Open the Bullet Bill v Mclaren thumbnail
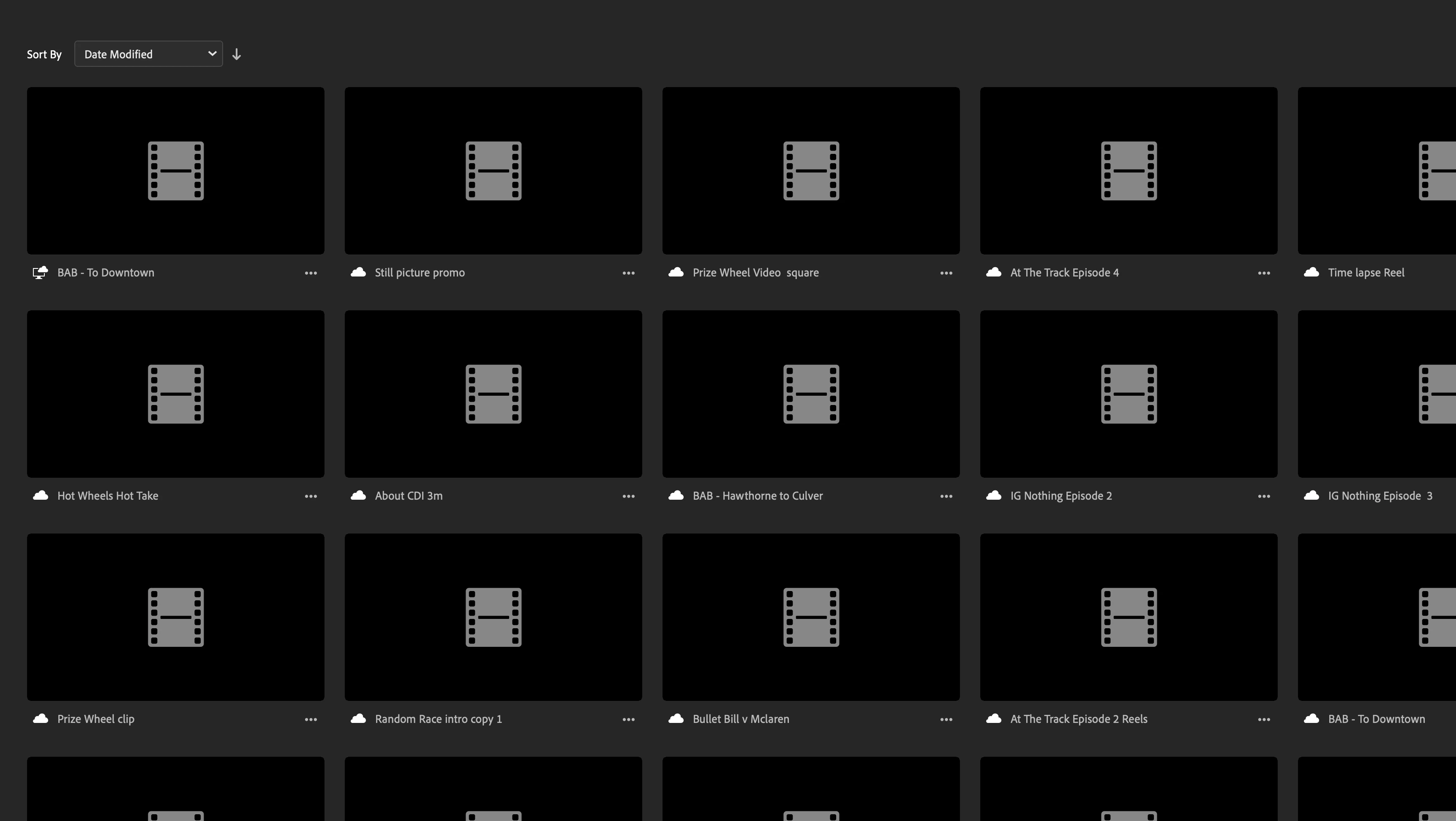 click(x=810, y=617)
